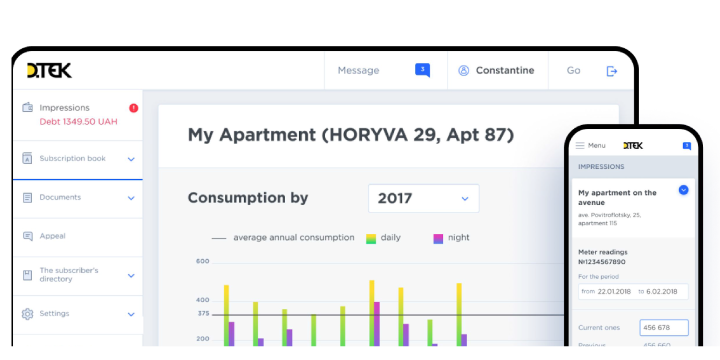This screenshot has width=720, height=360.
Task: Open the Message tab in header
Action: (x=359, y=70)
